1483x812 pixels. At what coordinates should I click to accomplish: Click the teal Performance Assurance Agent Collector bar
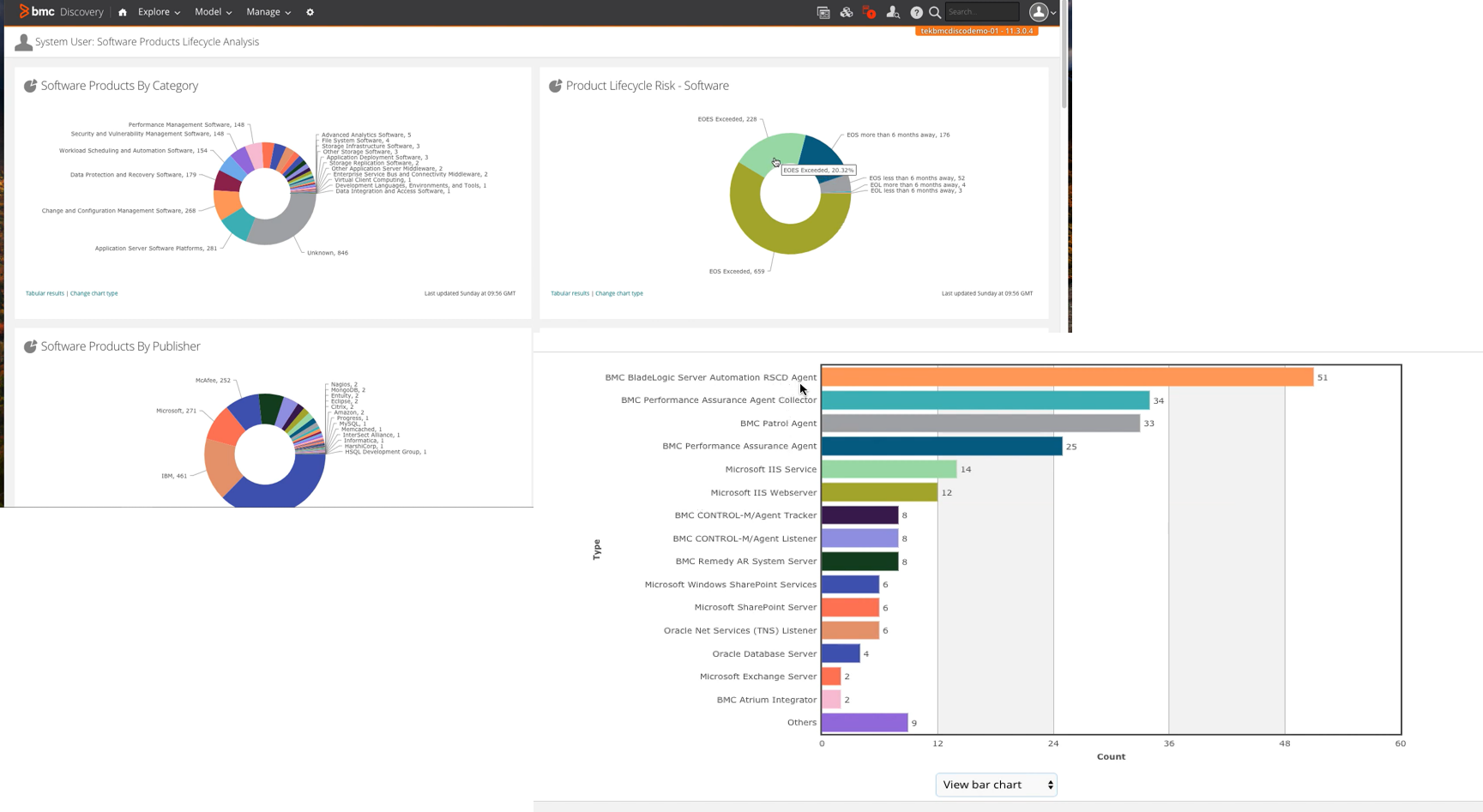coord(986,400)
